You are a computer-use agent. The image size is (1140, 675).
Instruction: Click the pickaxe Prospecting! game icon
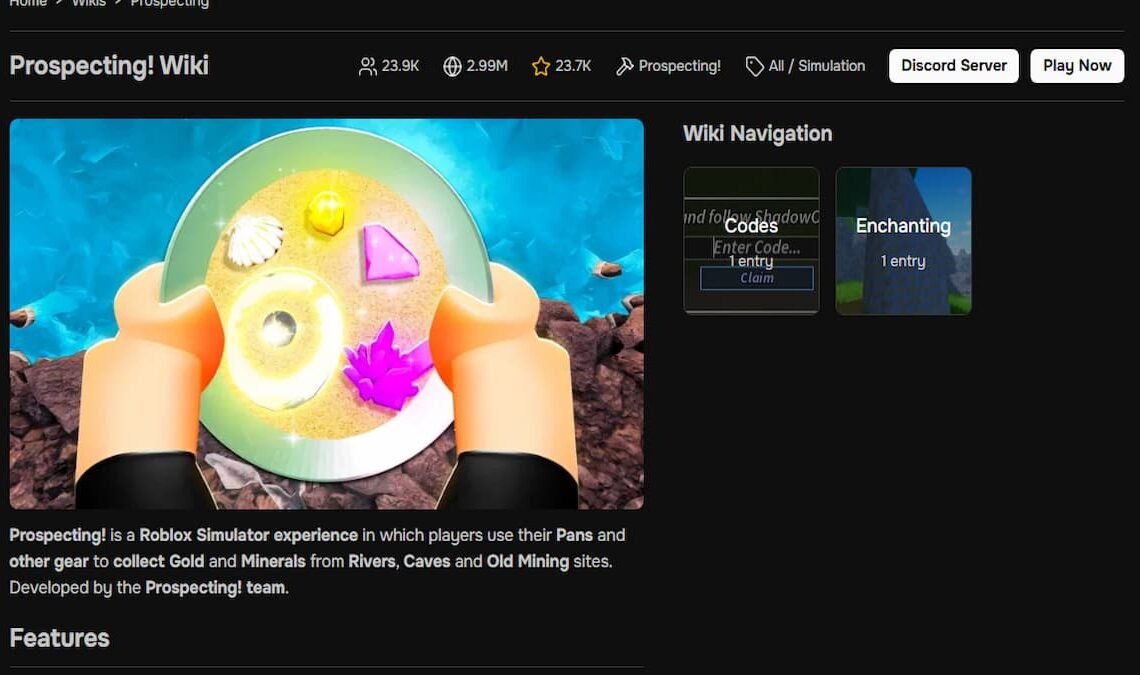coord(625,66)
